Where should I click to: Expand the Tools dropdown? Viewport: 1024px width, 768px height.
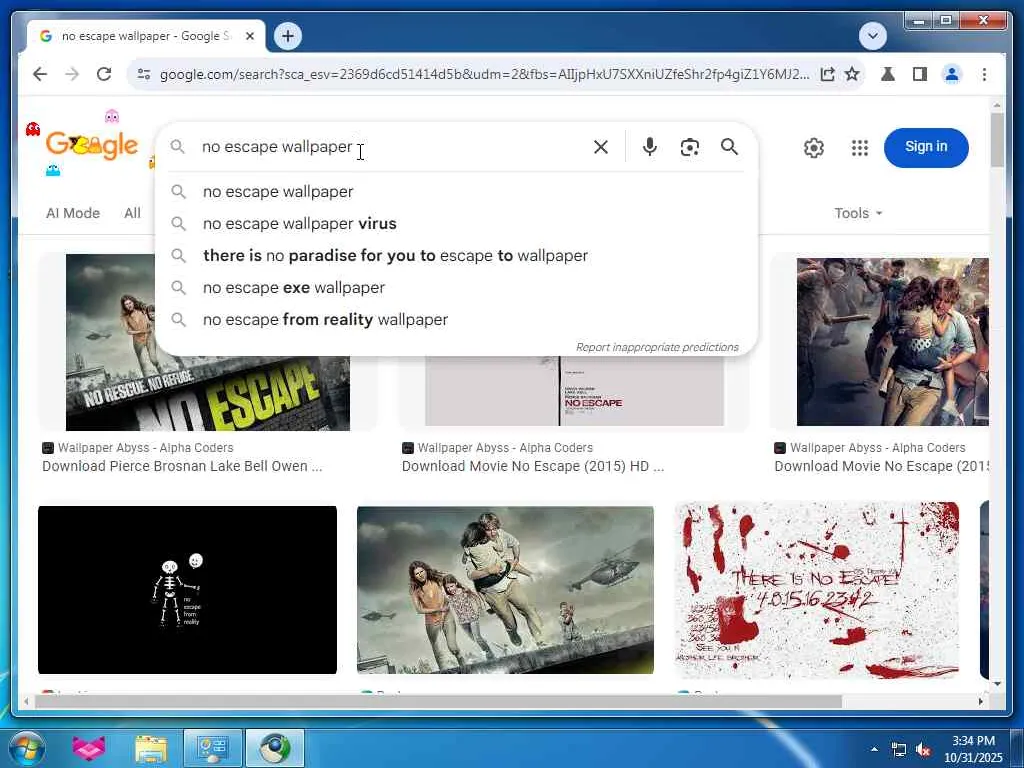click(x=857, y=213)
